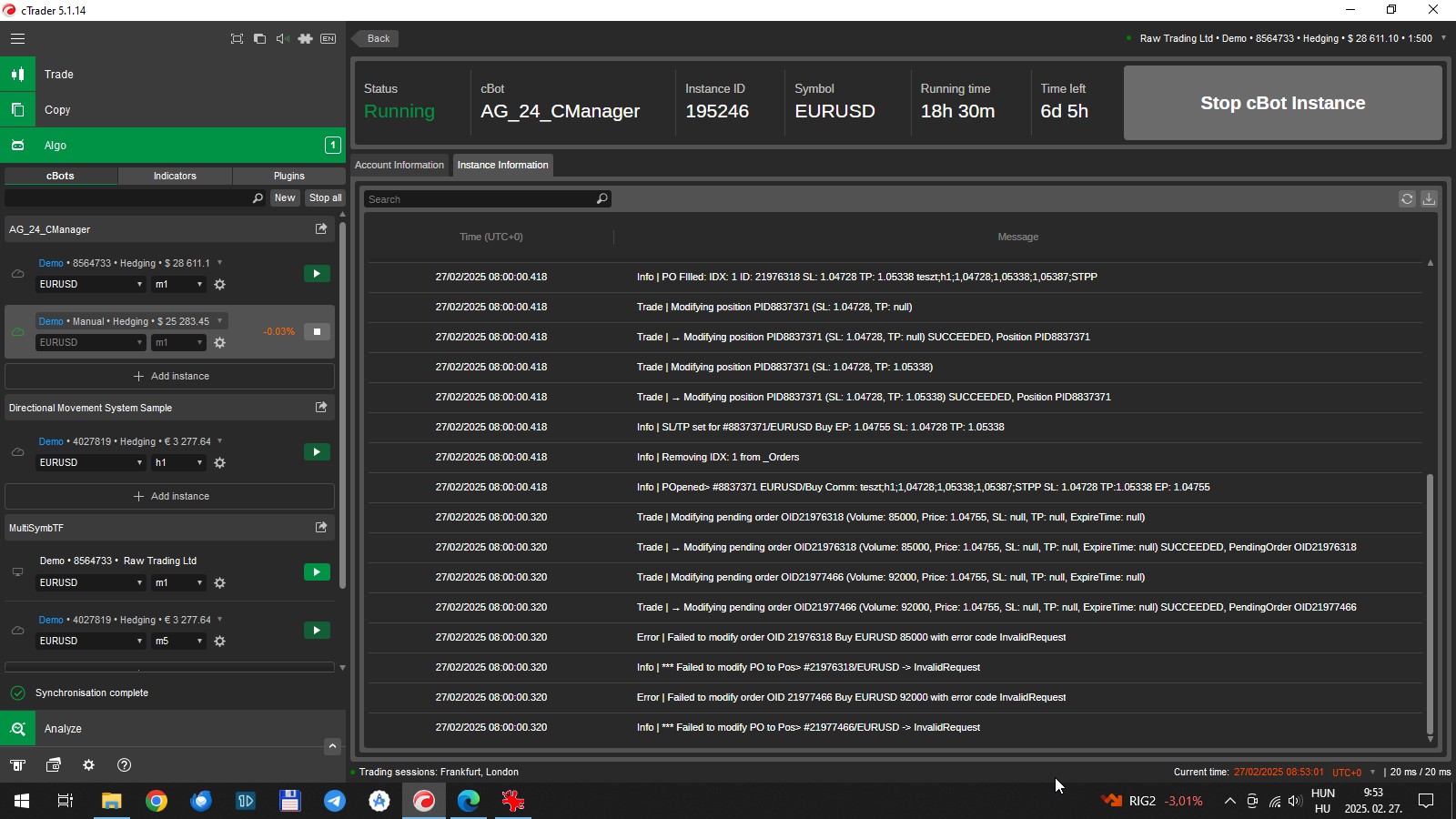This screenshot has height=819, width=1456.
Task: Start the MultiSymbTF Raw Trading Ltd instance
Action: pos(317,571)
